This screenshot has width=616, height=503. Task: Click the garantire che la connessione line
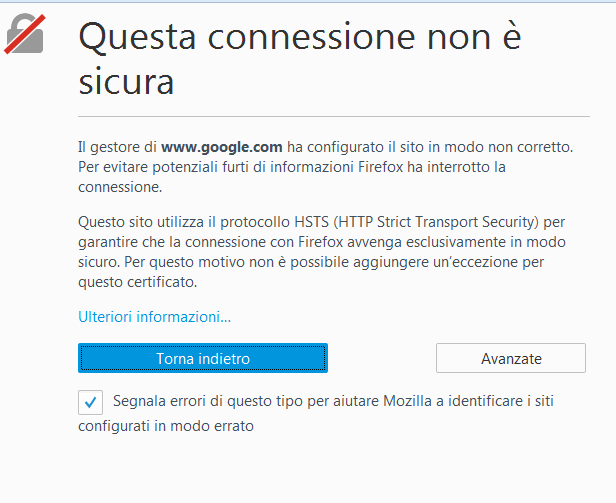coord(322,242)
